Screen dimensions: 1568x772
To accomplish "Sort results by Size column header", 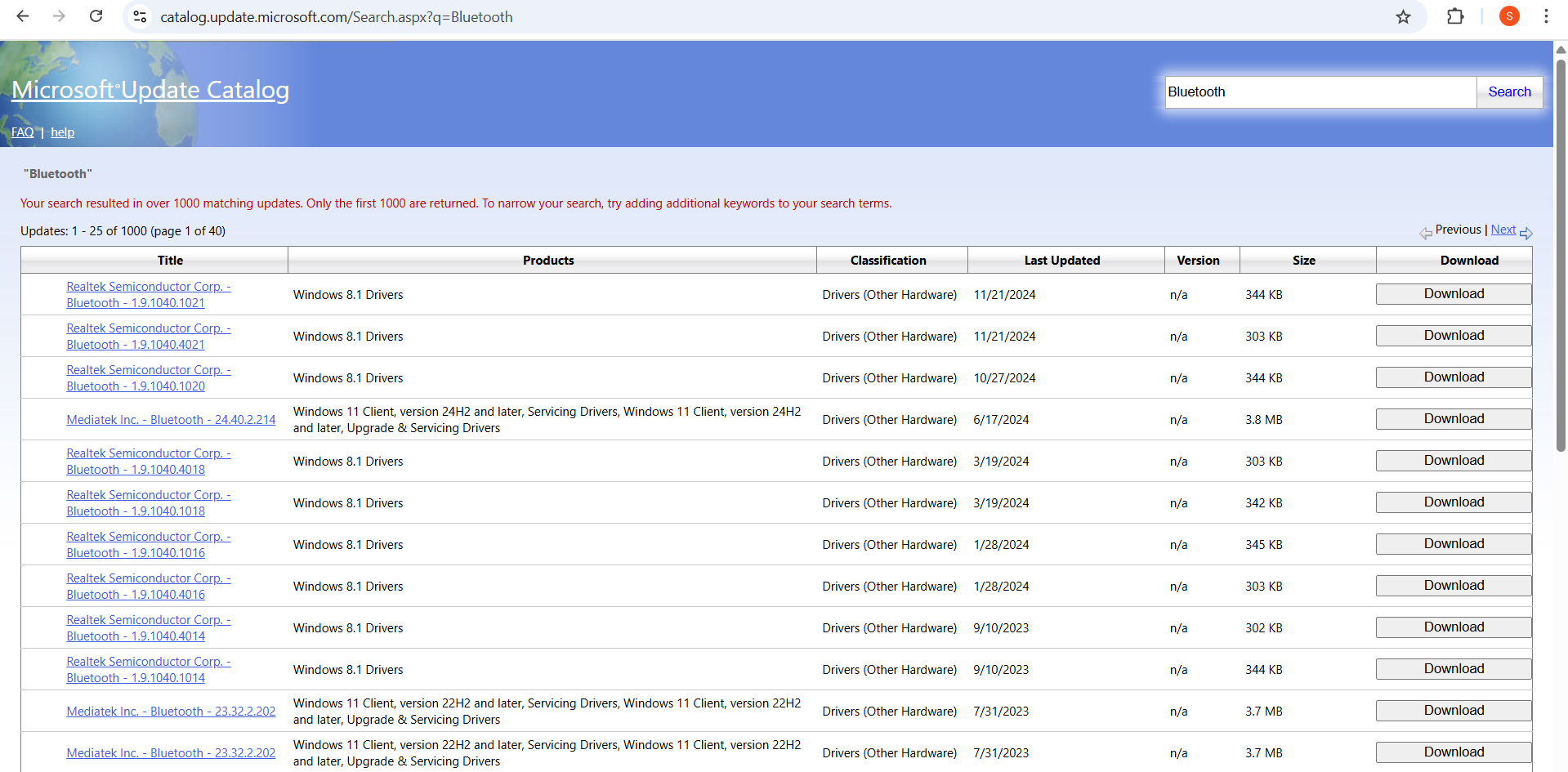I will tap(1303, 261).
